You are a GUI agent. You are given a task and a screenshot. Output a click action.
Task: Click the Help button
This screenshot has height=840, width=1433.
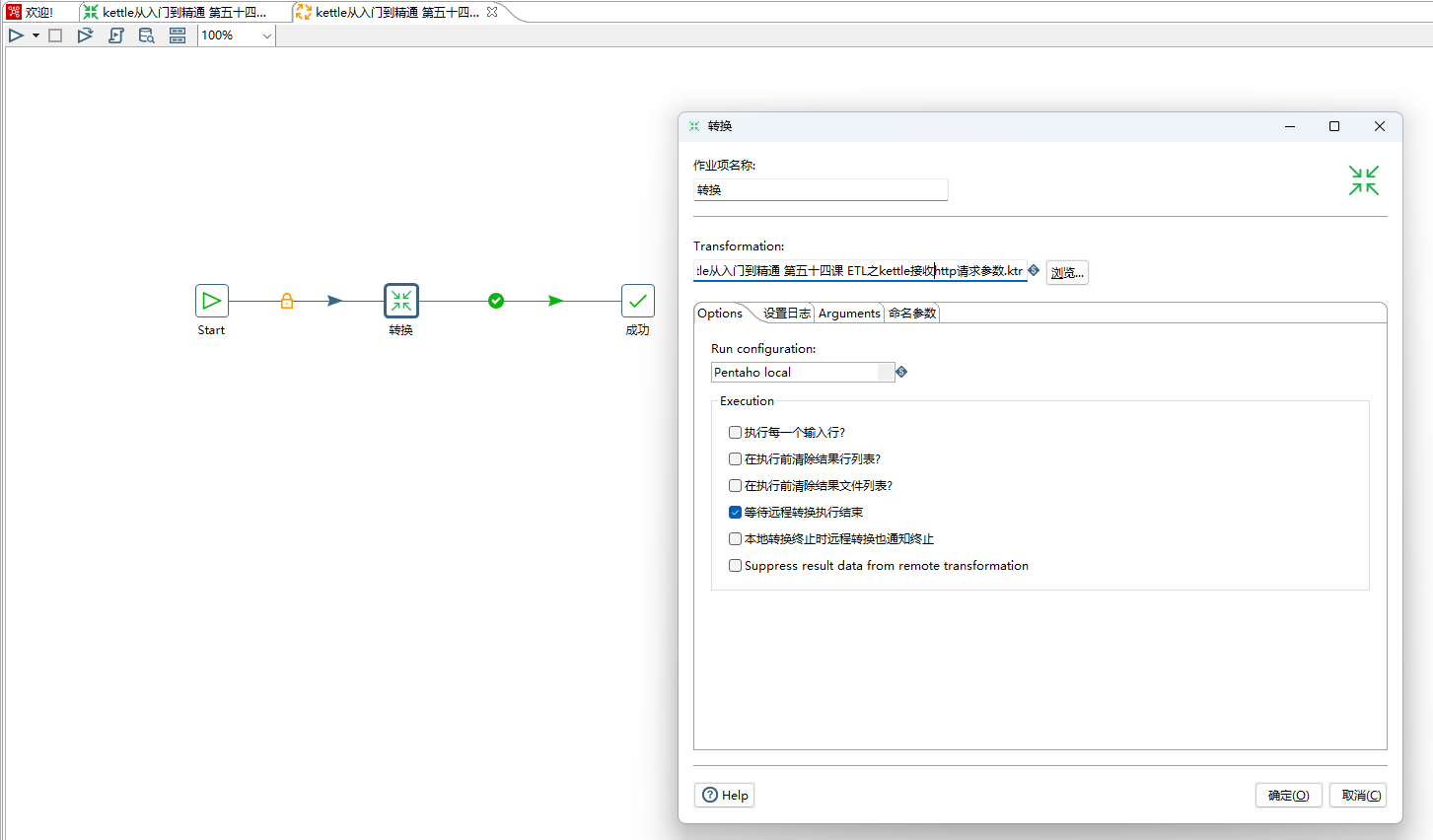coord(725,796)
